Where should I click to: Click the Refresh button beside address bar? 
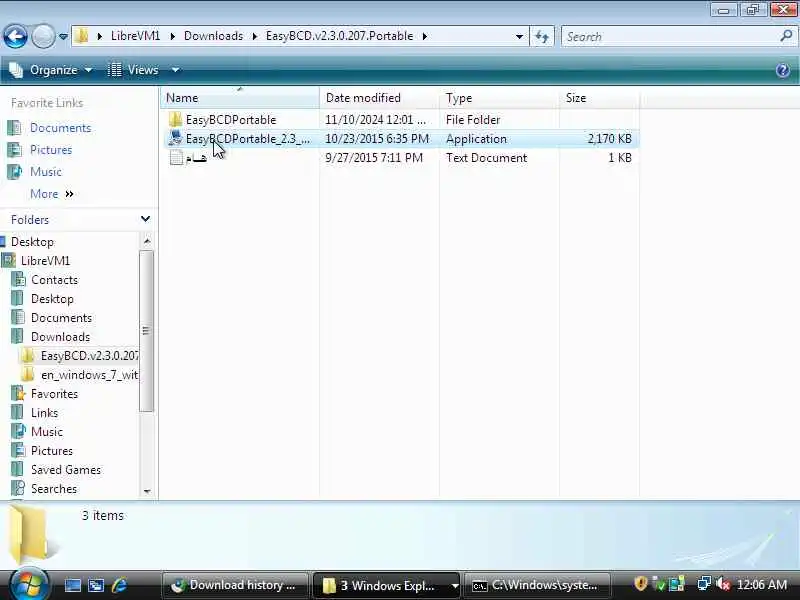pos(542,37)
